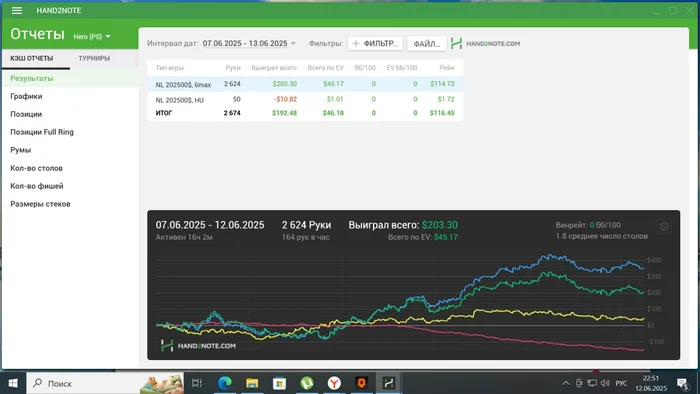Open the HAND2NOTE.COM logo link at top
Image resolution: width=700 pixels, height=394 pixels.
coord(485,43)
